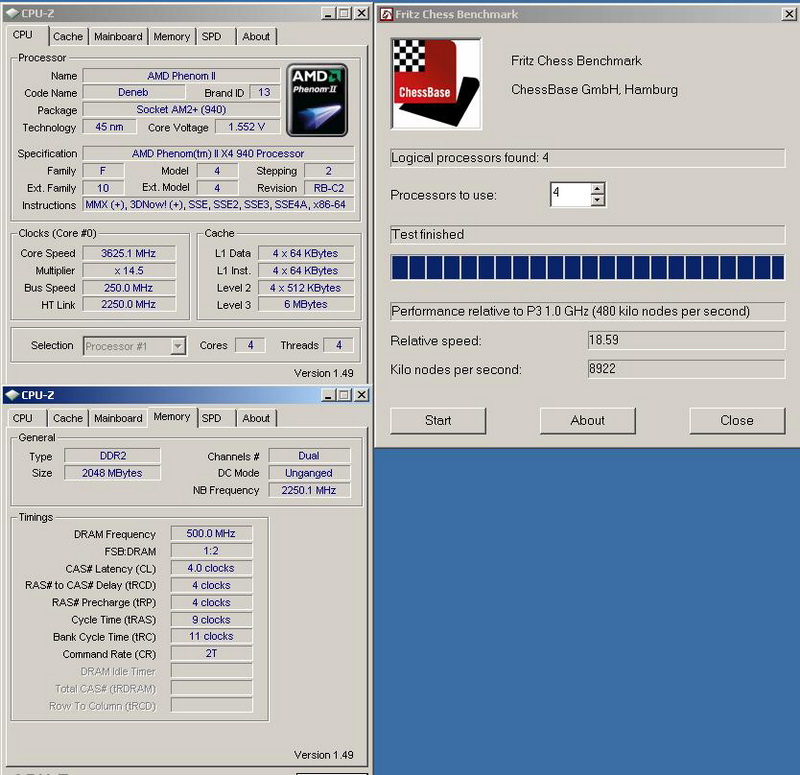800x775 pixels.
Task: Click the Multiplier value x 14.5
Action: coord(129,270)
